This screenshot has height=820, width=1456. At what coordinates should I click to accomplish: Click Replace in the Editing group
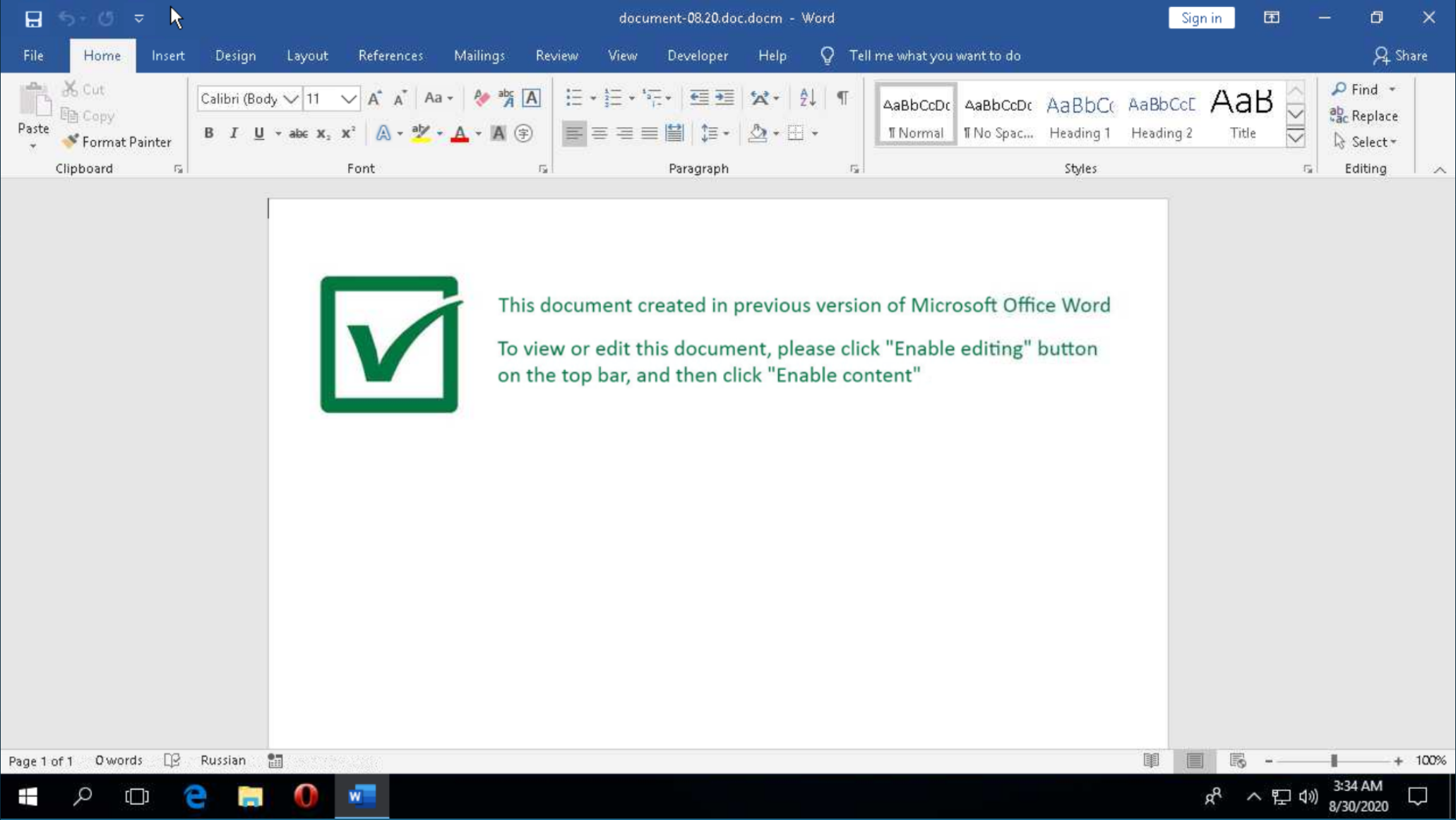click(1364, 116)
